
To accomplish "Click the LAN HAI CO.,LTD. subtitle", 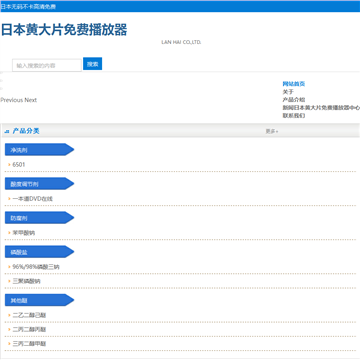I will [181, 42].
